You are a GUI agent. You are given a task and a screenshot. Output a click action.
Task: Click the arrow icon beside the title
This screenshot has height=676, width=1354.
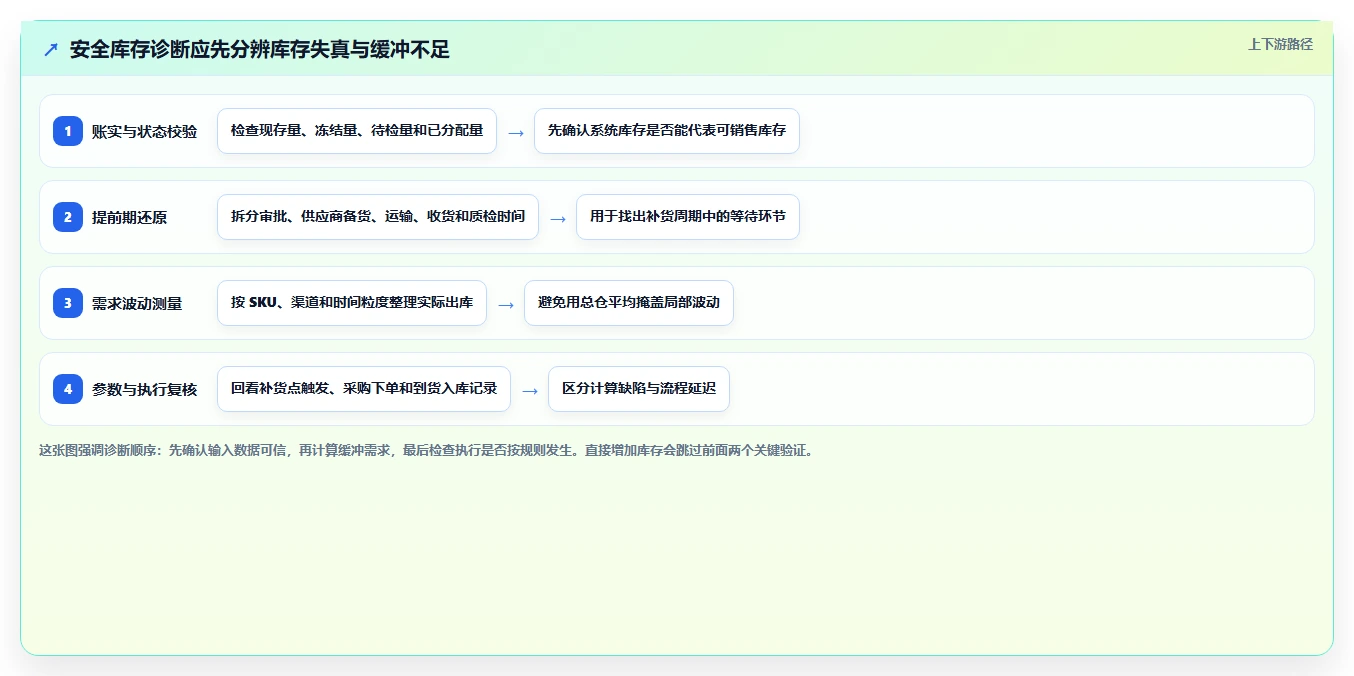[x=51, y=50]
